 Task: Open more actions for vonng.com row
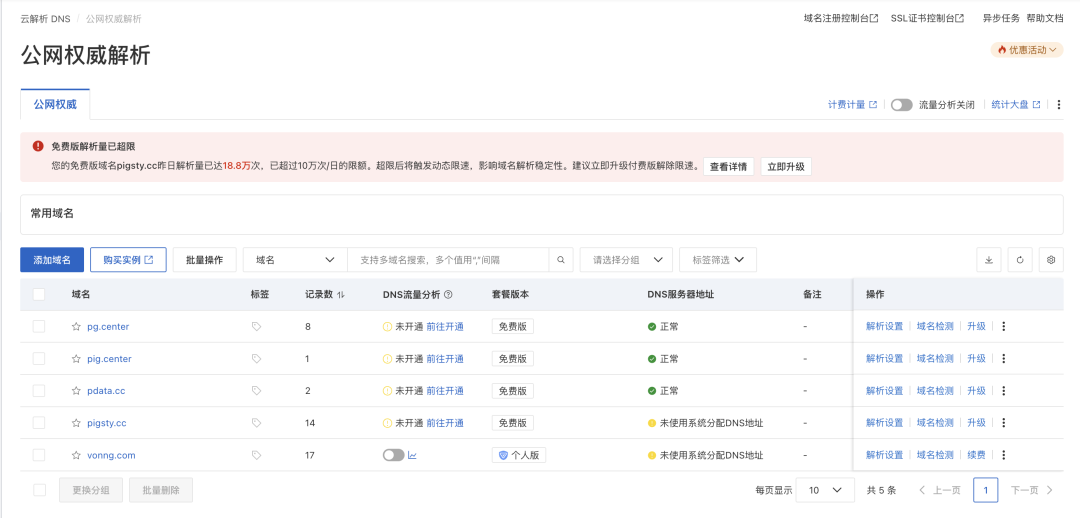[x=1004, y=455]
